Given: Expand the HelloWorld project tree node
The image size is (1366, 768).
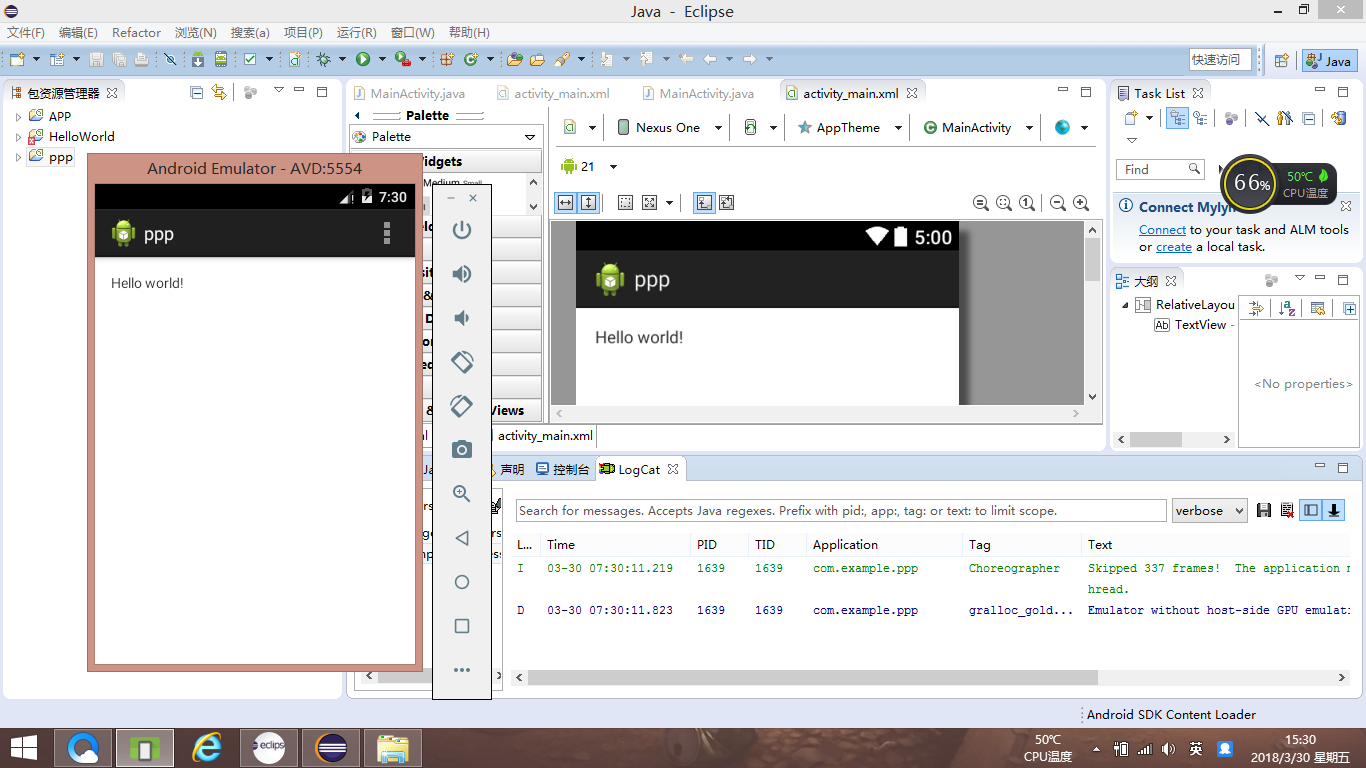Looking at the screenshot, I should coord(18,137).
